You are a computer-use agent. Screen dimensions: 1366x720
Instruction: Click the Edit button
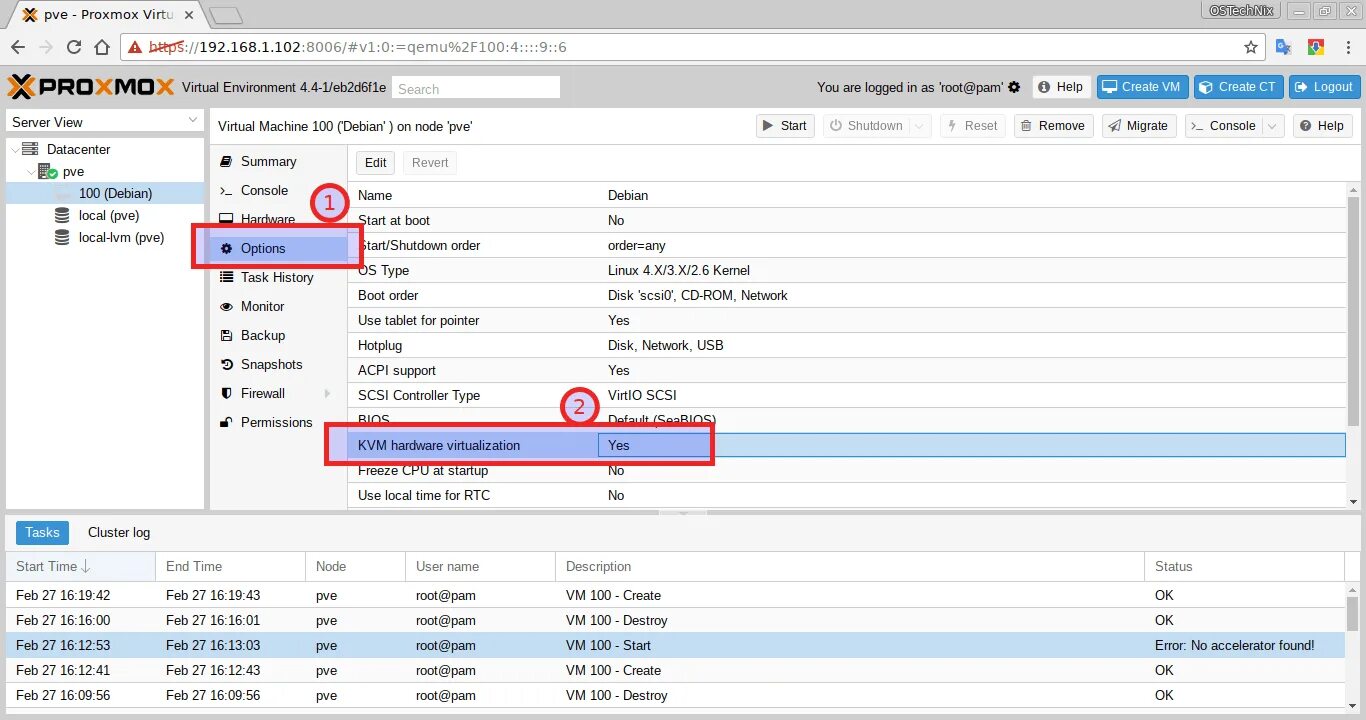click(x=375, y=163)
